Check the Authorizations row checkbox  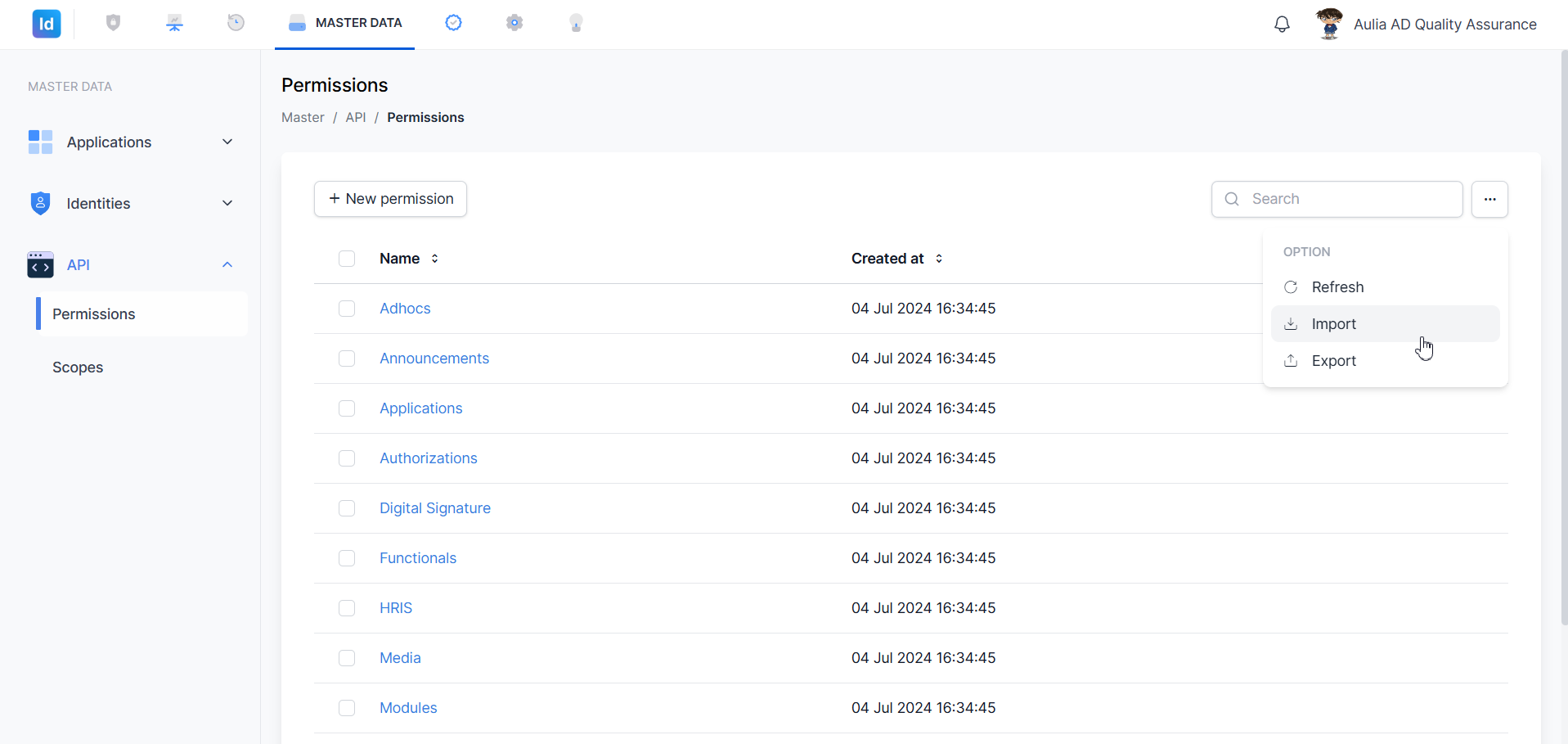point(347,458)
